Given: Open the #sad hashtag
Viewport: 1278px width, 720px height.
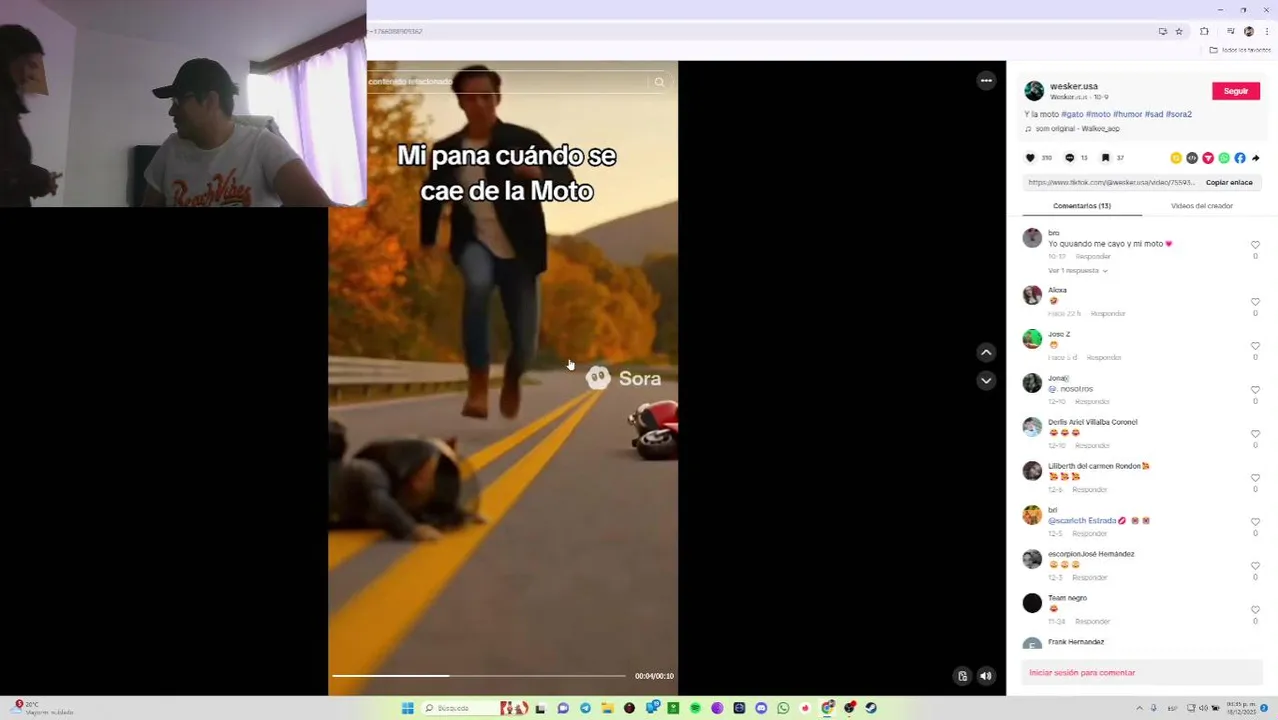Looking at the screenshot, I should pos(1154,114).
